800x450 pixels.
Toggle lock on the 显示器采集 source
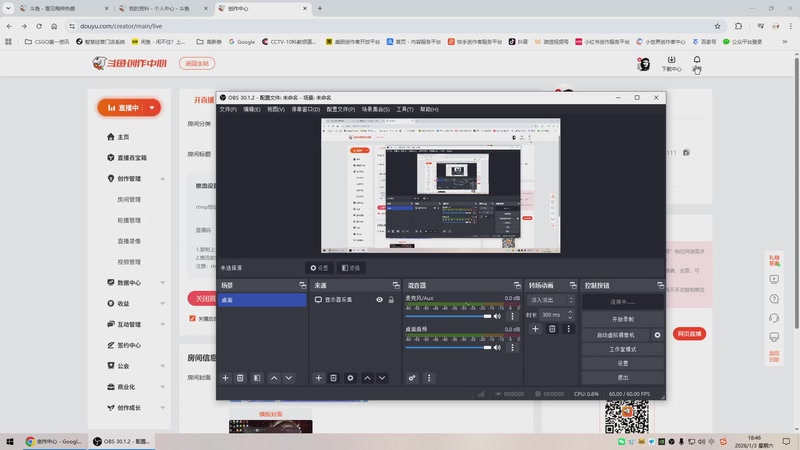391,300
